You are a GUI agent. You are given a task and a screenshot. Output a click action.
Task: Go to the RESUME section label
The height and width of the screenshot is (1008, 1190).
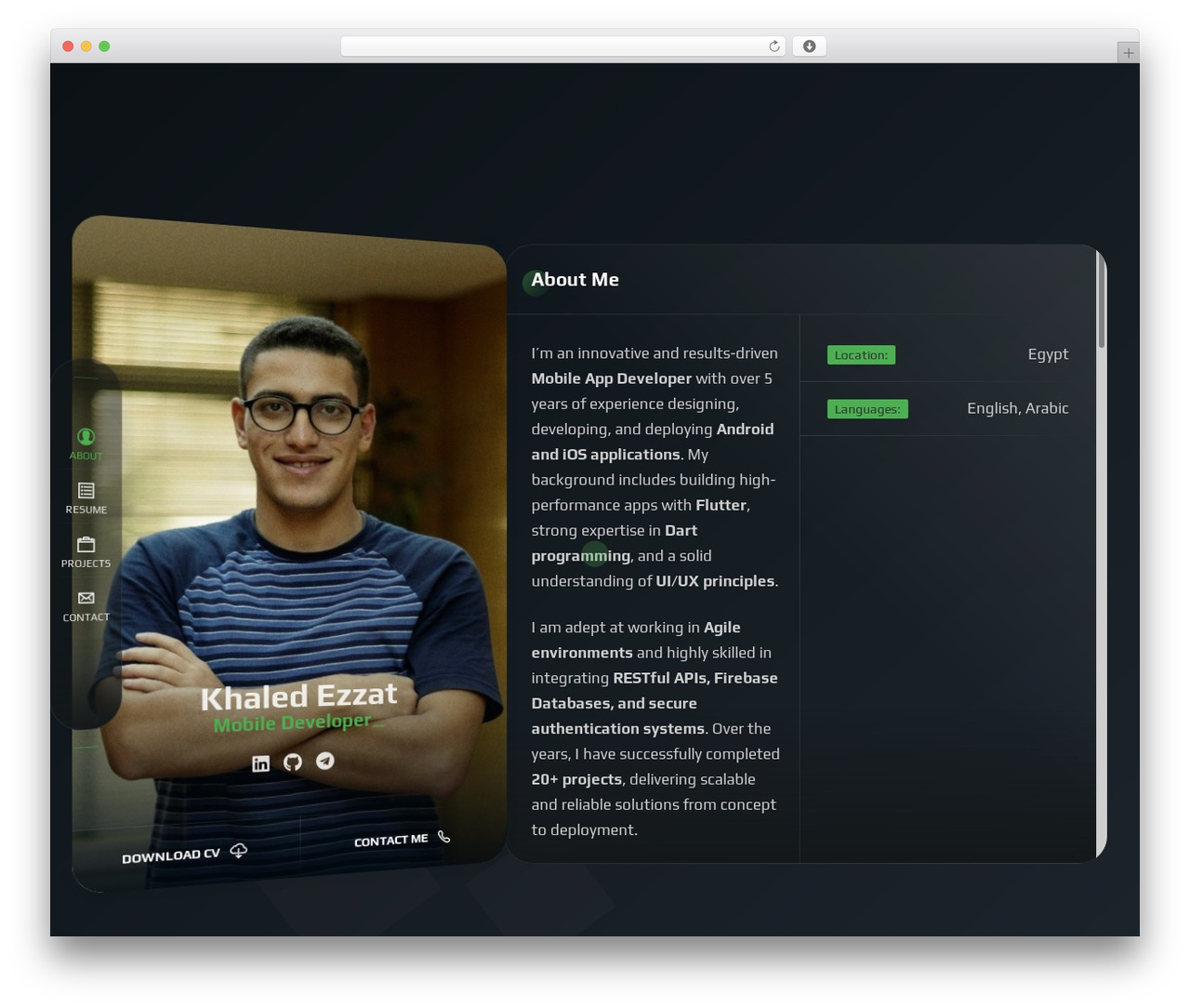(x=86, y=510)
